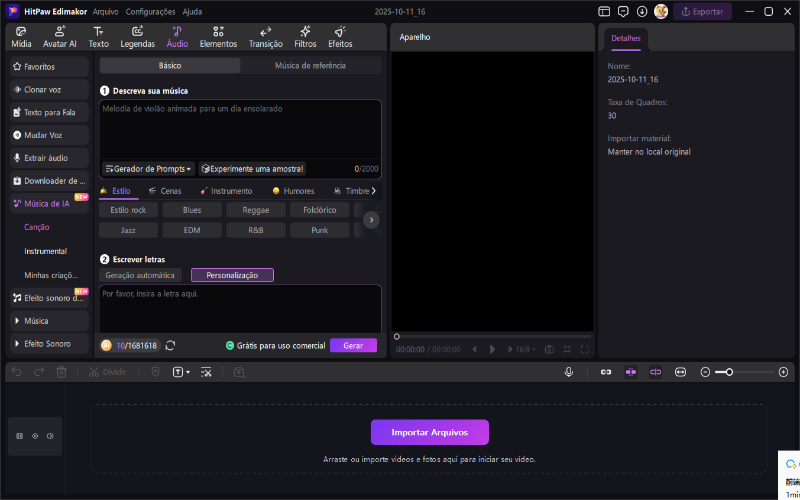The image size is (800, 500).
Task: Collapse the Música de IA sidebar item
Action: [49, 204]
